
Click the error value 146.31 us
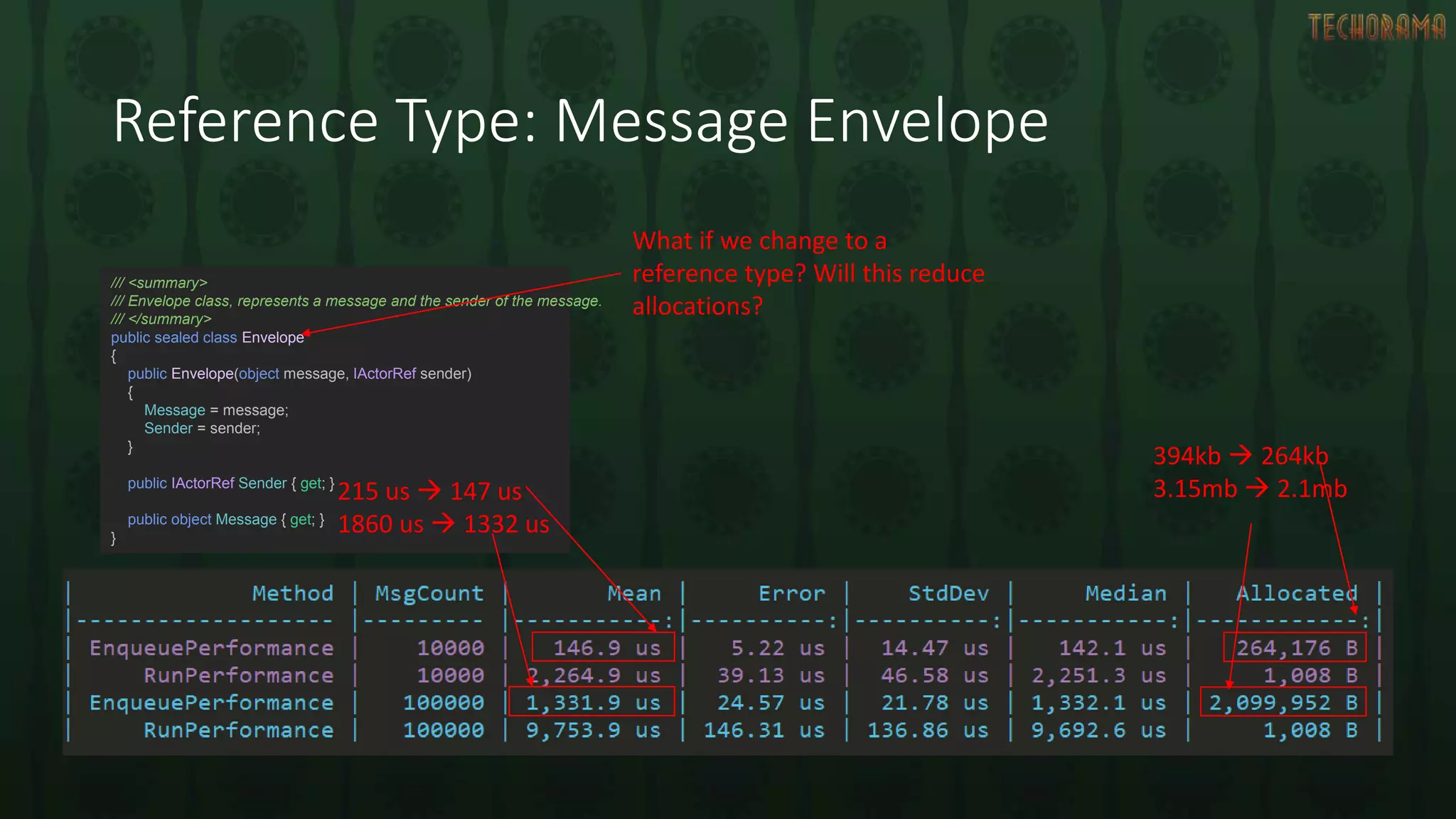pos(764,730)
